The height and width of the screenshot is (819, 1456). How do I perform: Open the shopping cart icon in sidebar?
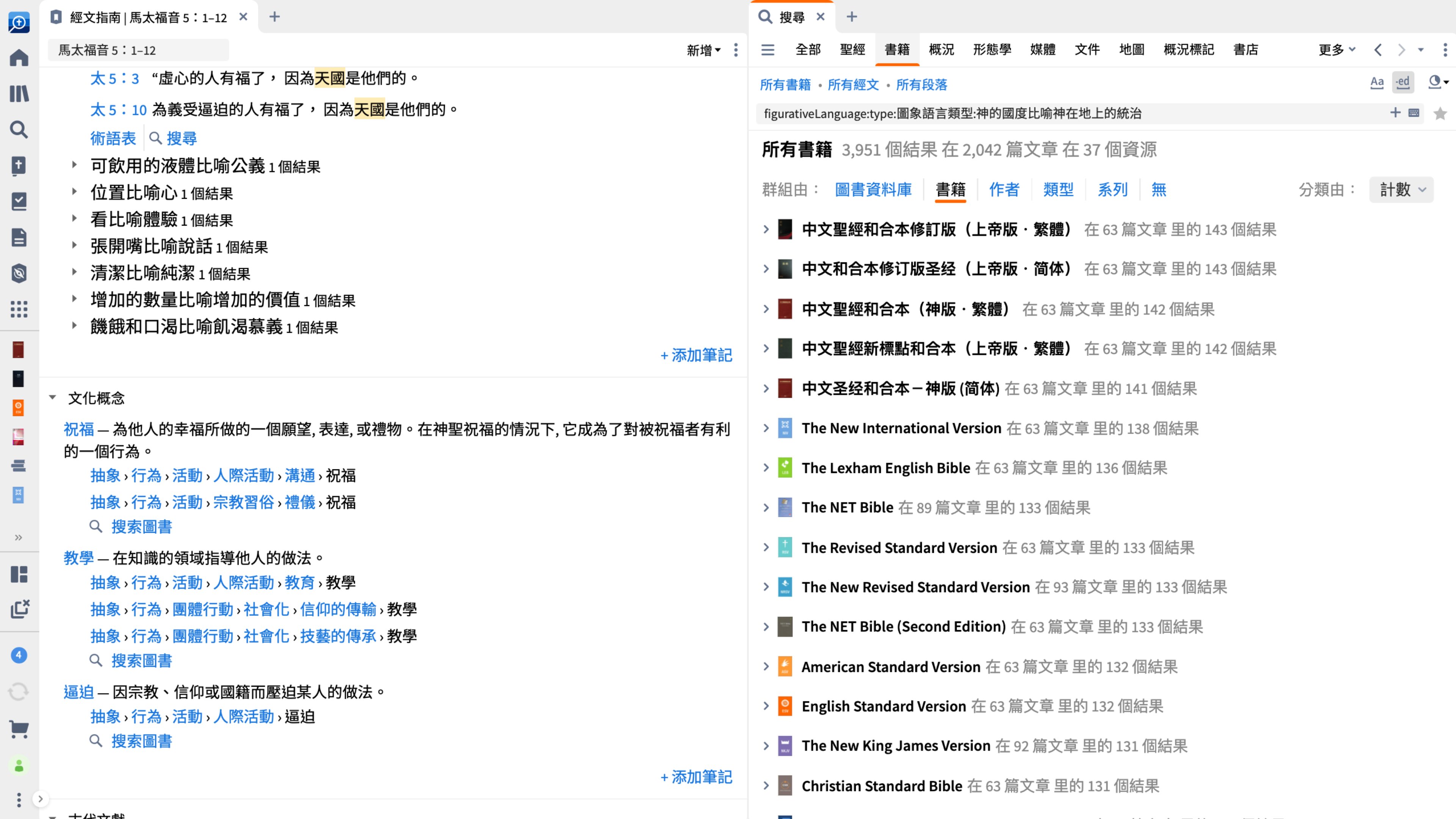coord(19,729)
